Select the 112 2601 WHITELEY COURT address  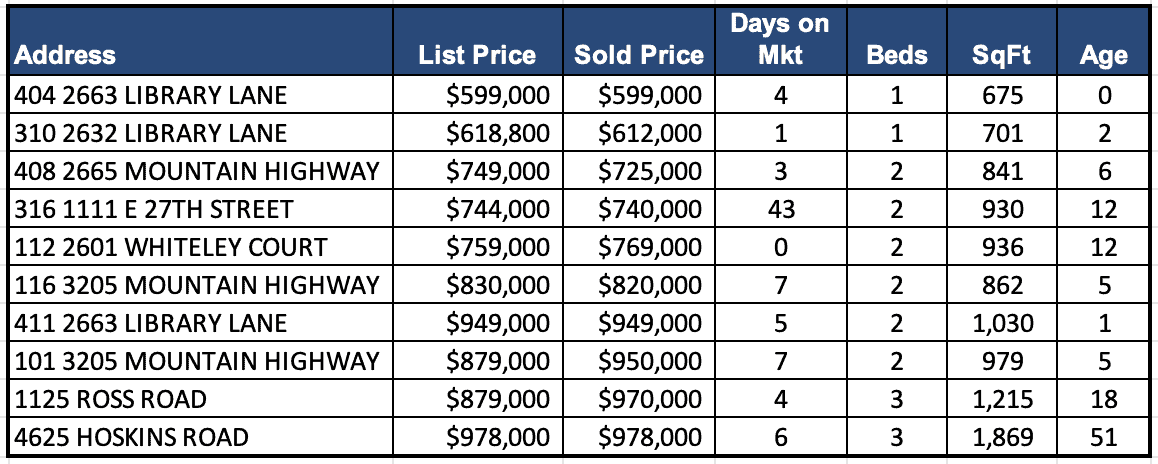[x=171, y=248]
